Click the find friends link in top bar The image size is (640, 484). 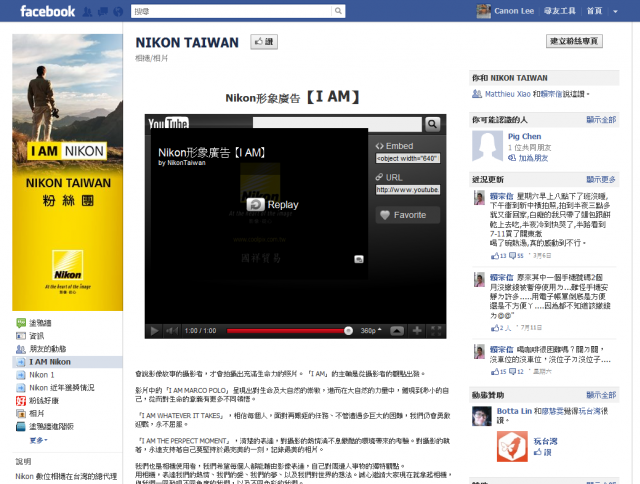pos(560,11)
